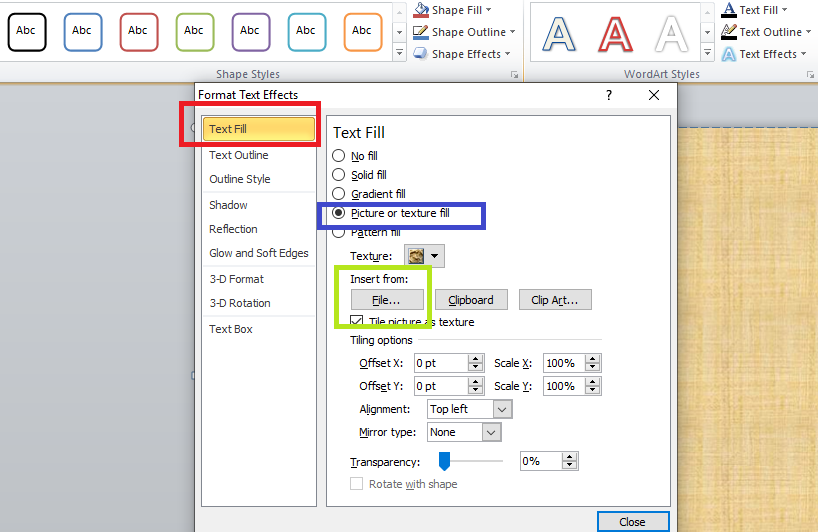
Task: Switch to the Text Outline category
Action: 238,155
